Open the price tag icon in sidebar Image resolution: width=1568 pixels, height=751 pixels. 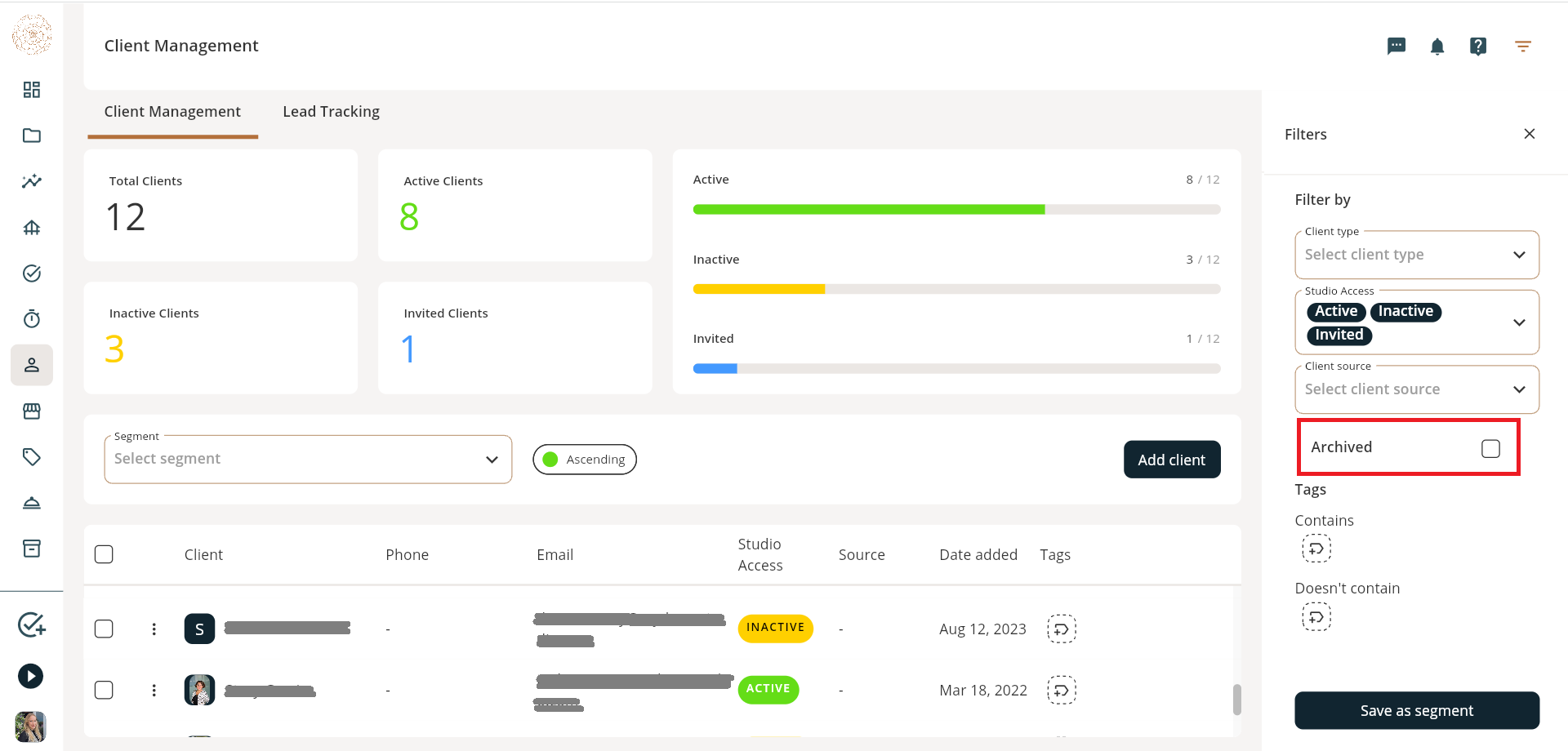pyautogui.click(x=32, y=457)
